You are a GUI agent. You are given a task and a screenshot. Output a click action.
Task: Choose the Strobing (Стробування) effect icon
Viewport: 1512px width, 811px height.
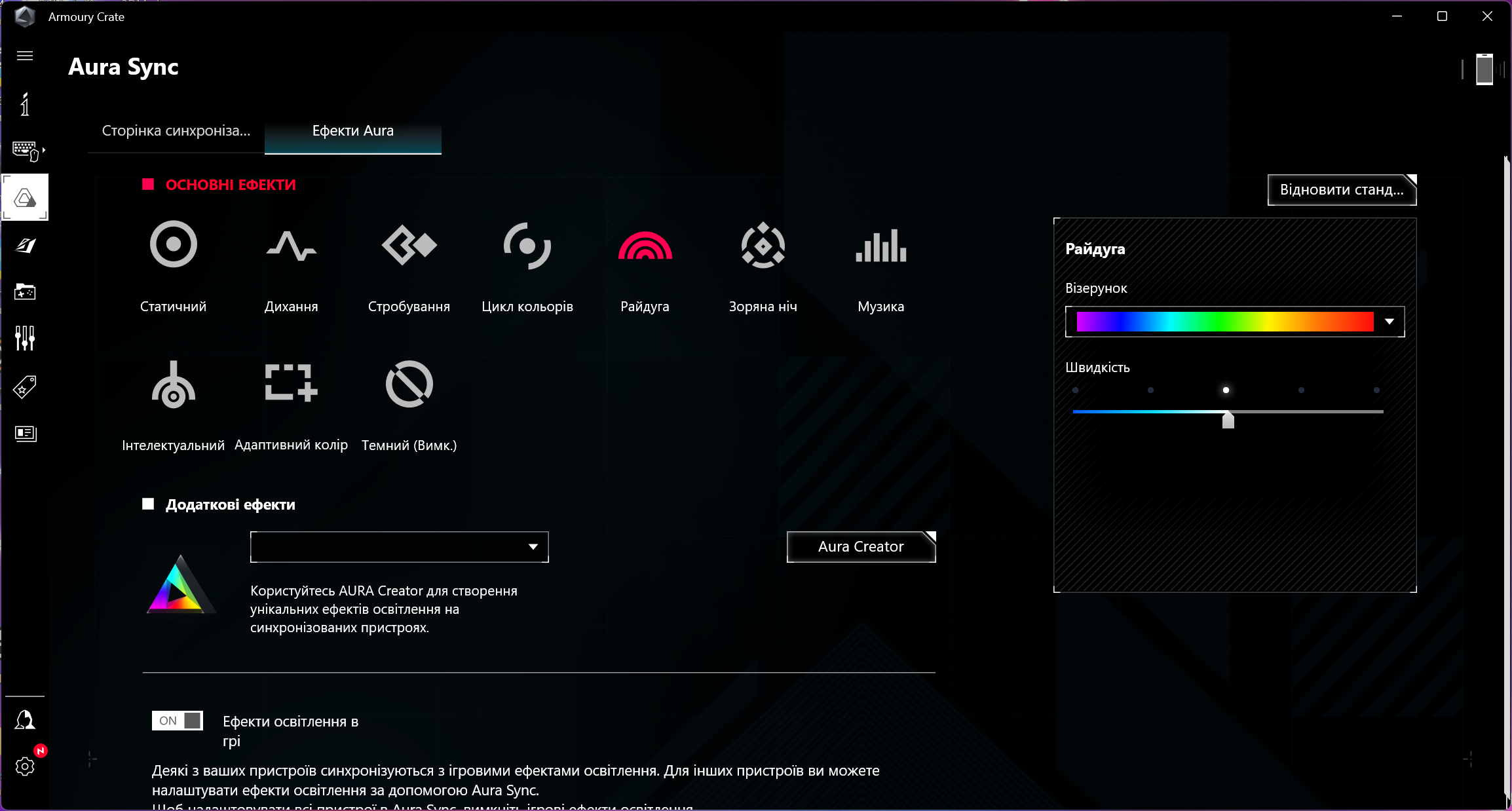point(409,245)
